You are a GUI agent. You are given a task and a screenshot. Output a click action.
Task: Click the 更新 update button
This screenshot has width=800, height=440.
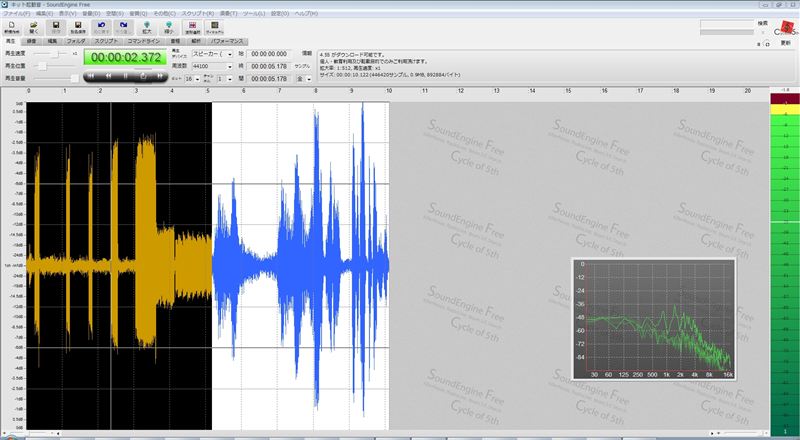coord(786,43)
